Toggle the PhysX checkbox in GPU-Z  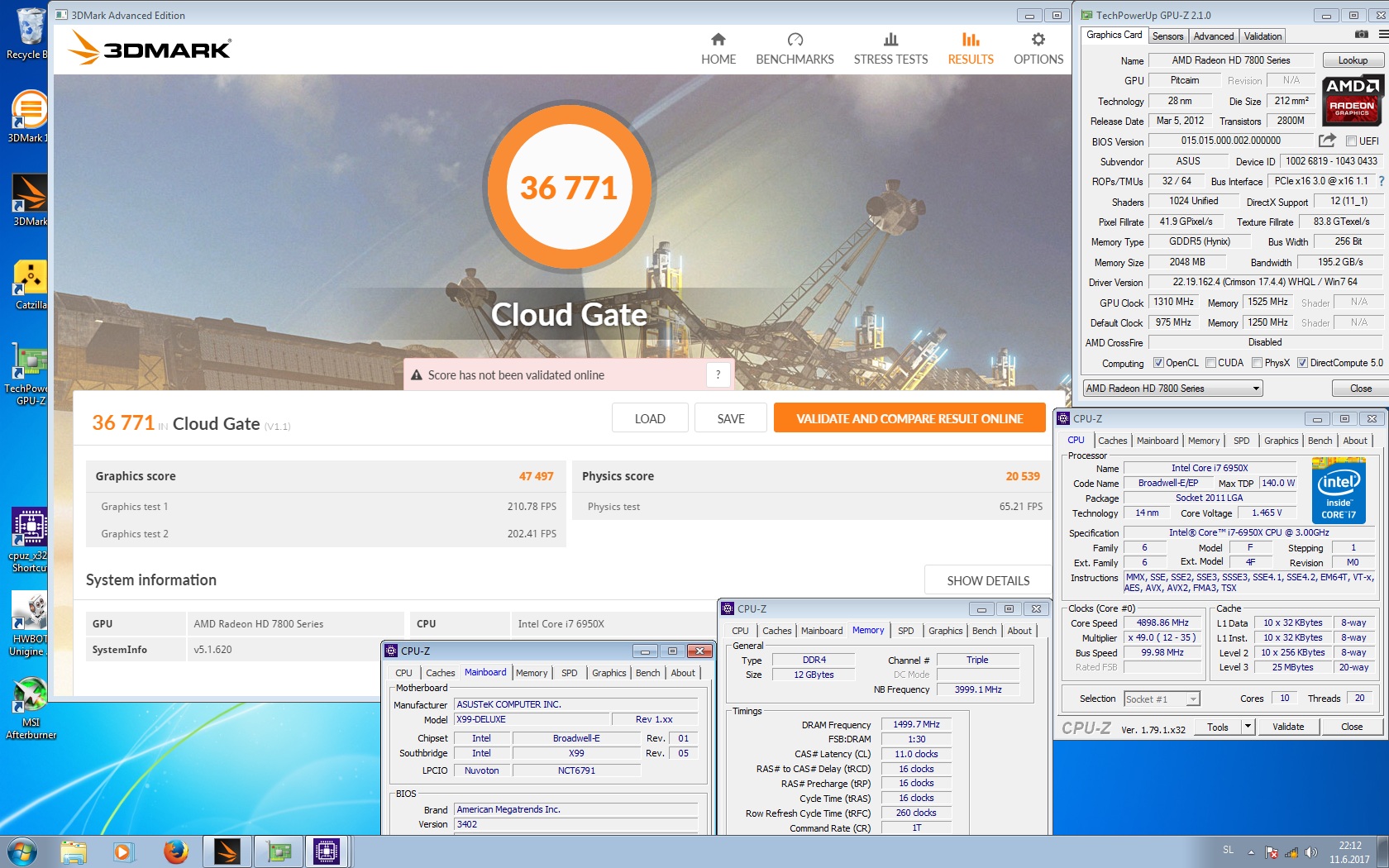[1257, 363]
